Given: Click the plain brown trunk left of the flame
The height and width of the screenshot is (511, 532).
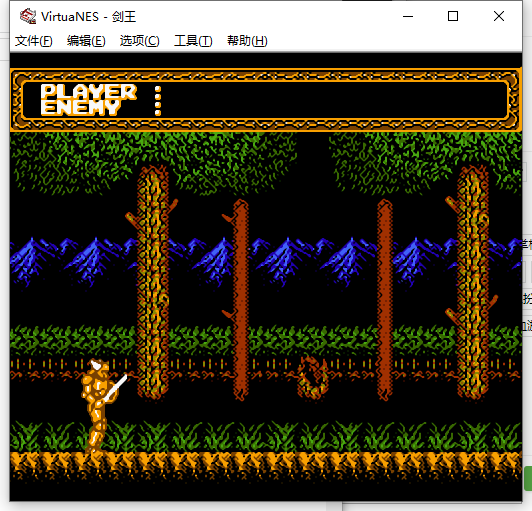Looking at the screenshot, I should coord(241,300).
